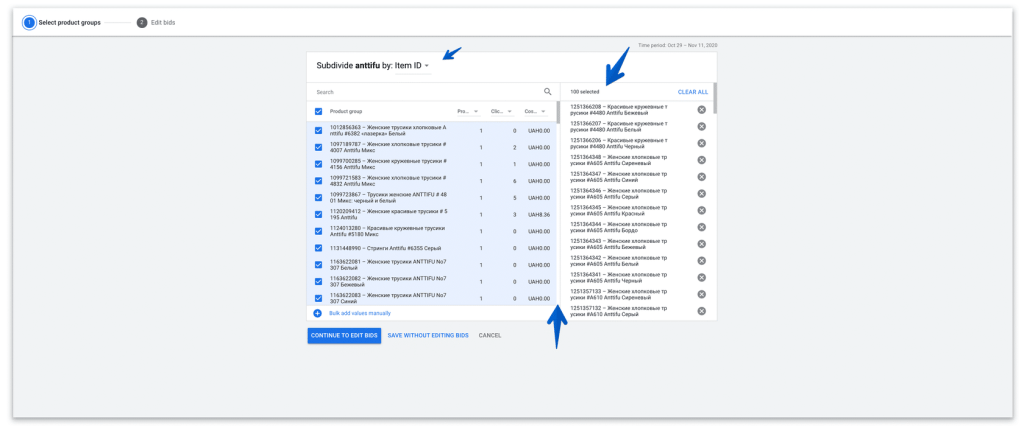The image size is (1024, 428).
Task: Click the plus icon for bulk add
Action: pyautogui.click(x=318, y=313)
